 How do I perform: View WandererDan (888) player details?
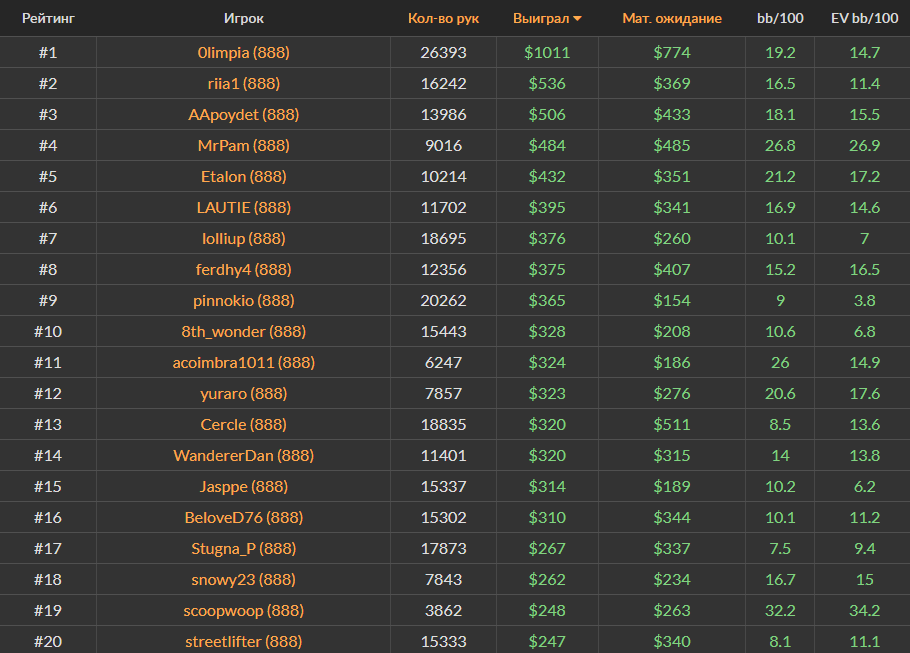[243, 455]
